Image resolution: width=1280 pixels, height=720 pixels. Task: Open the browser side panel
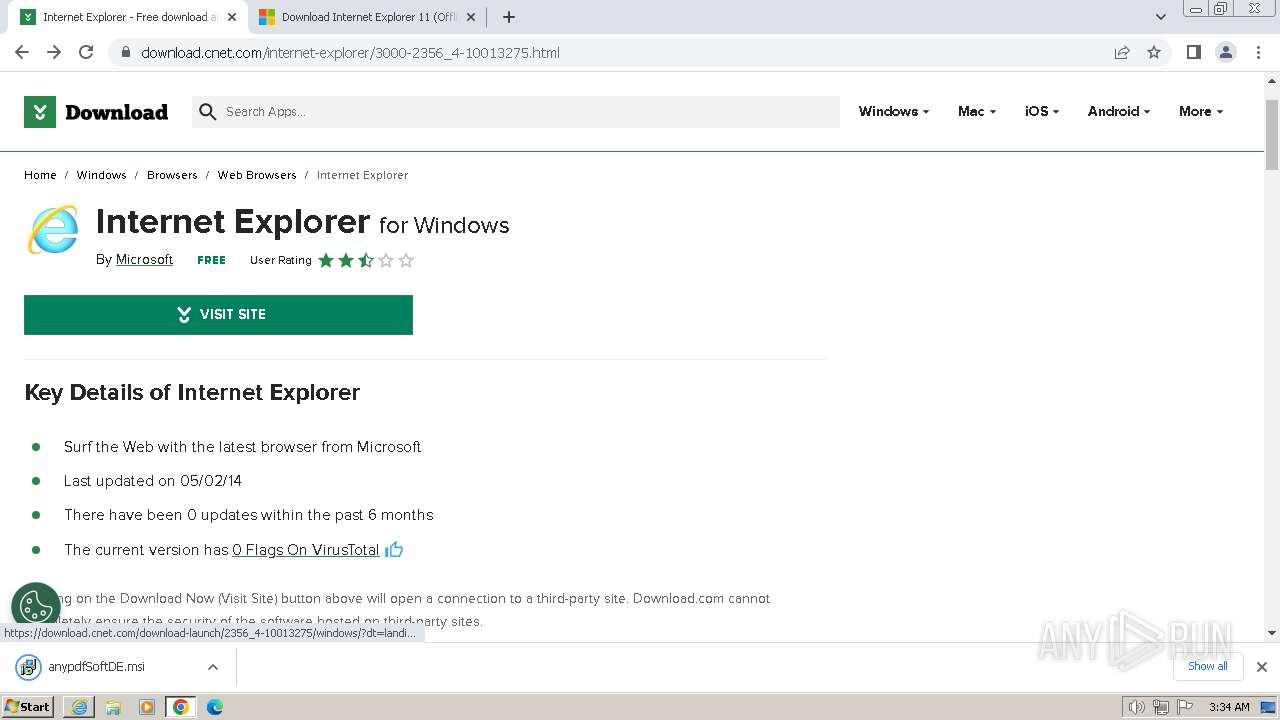[1193, 52]
